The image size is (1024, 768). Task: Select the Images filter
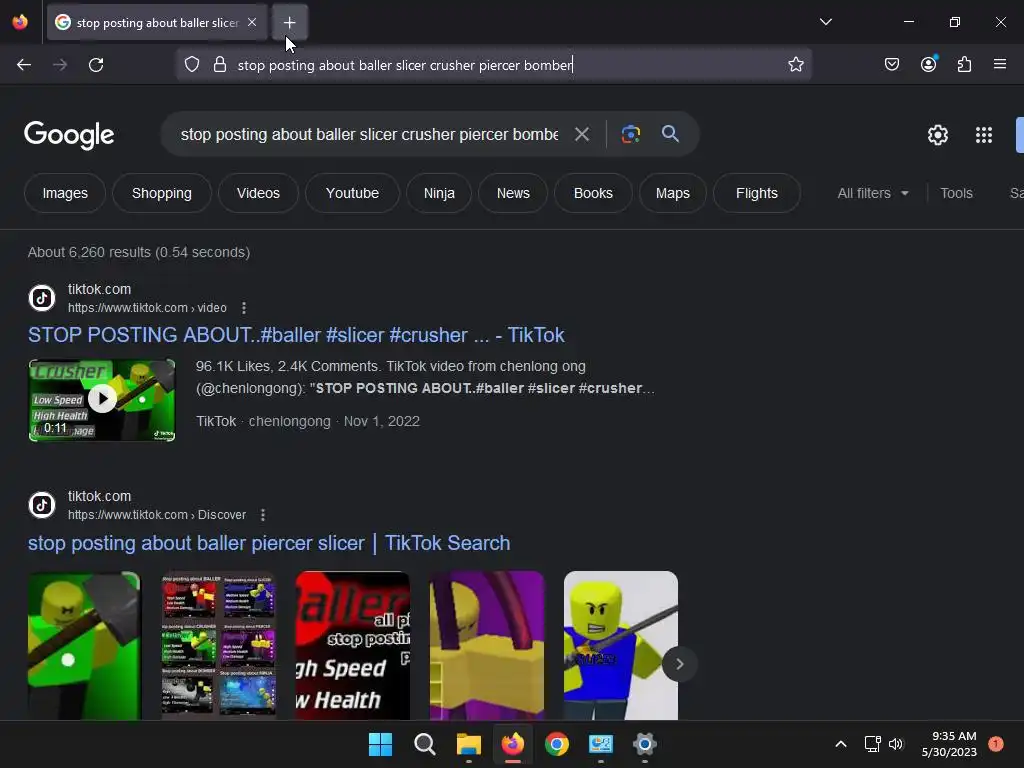pos(65,193)
